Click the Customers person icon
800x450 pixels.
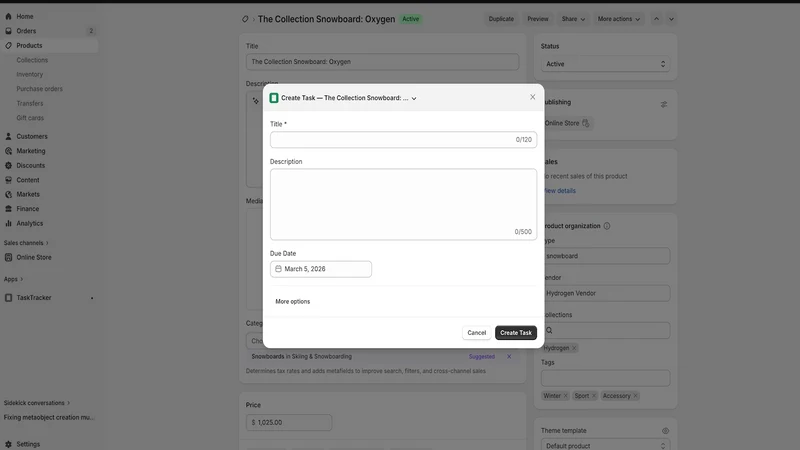pyautogui.click(x=8, y=136)
